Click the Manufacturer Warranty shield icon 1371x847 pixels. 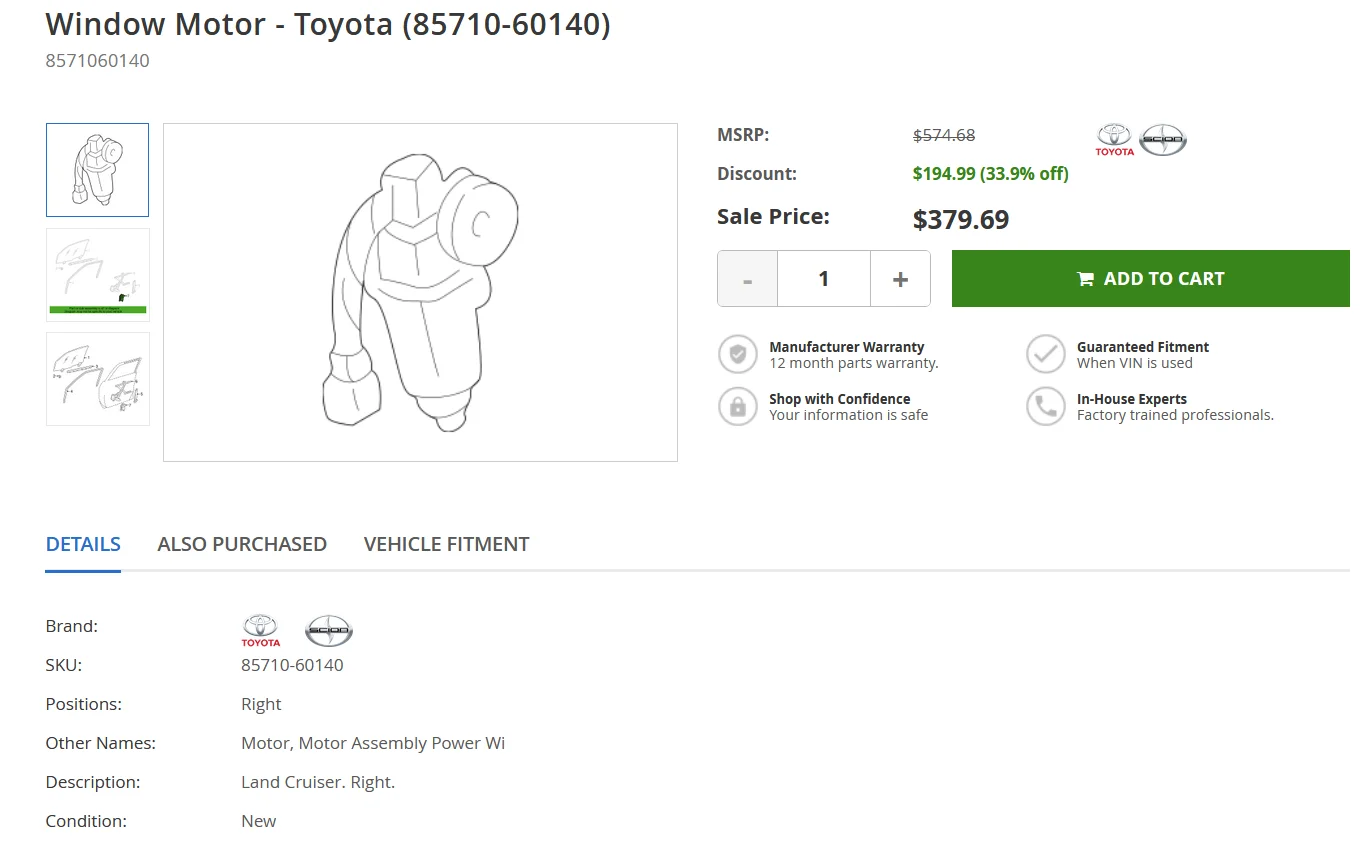click(x=738, y=354)
